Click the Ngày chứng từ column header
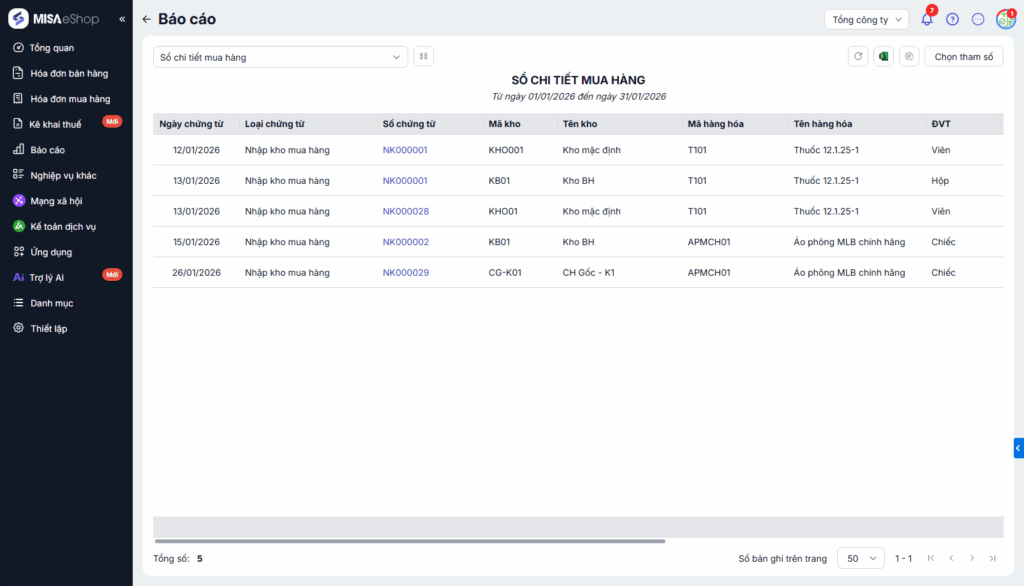Viewport: 1024px width, 586px height. pyautogui.click(x=191, y=124)
